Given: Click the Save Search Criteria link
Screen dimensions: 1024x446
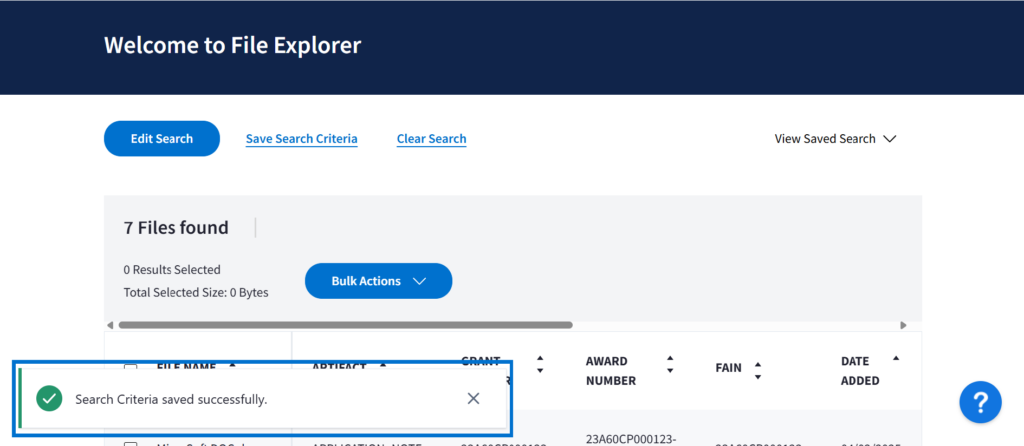Looking at the screenshot, I should point(301,139).
